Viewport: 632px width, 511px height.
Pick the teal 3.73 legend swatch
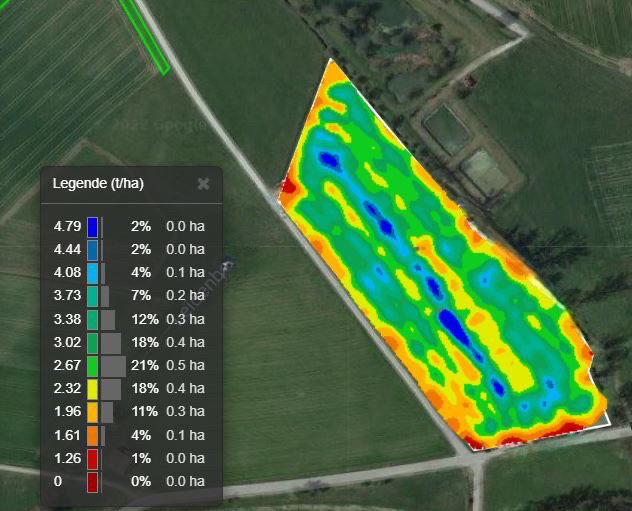pyautogui.click(x=92, y=296)
